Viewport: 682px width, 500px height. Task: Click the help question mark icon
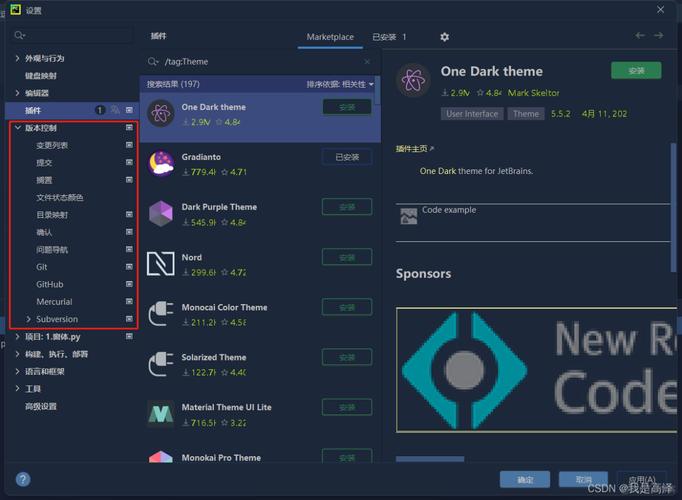click(23, 480)
